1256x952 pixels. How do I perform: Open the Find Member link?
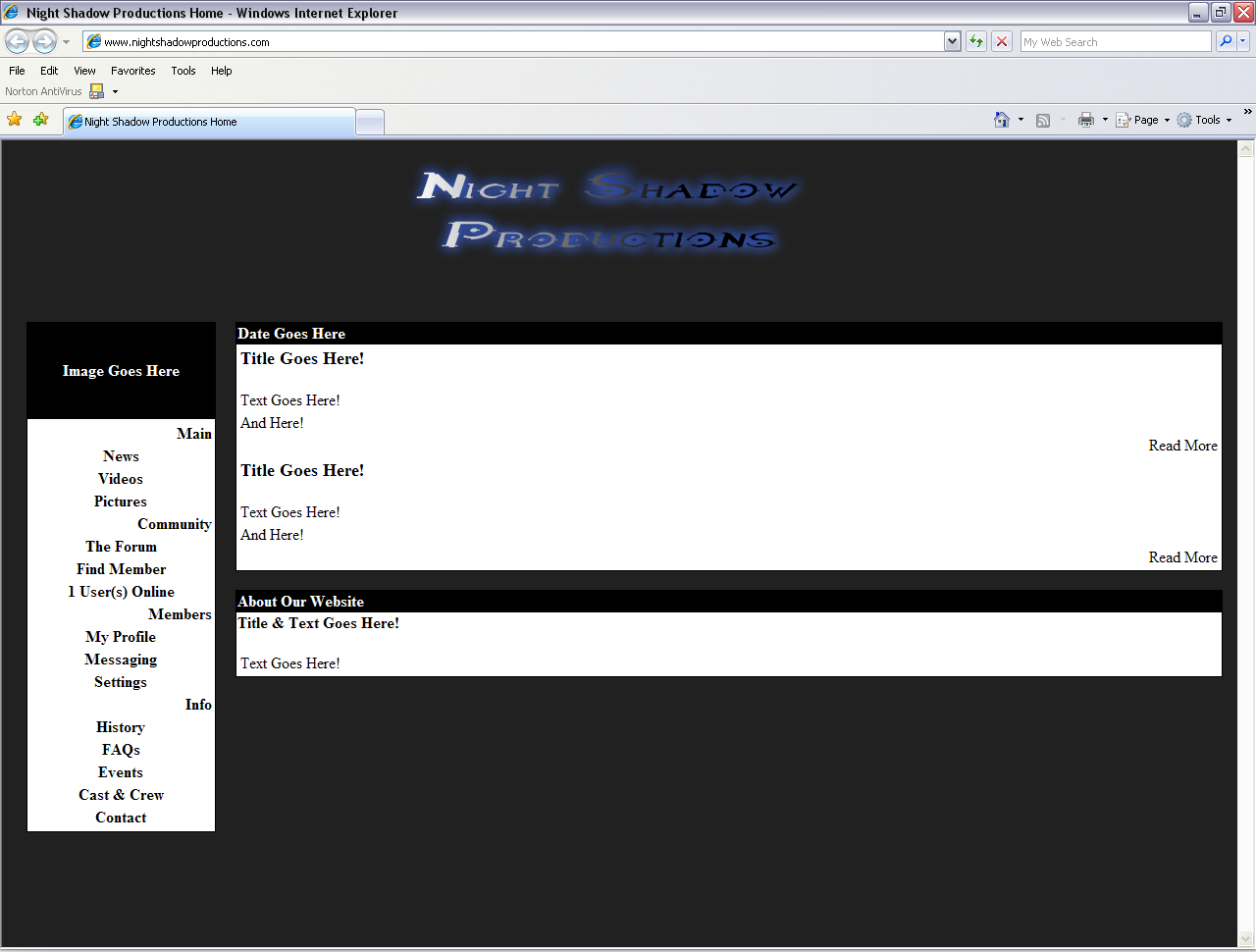pyautogui.click(x=121, y=569)
